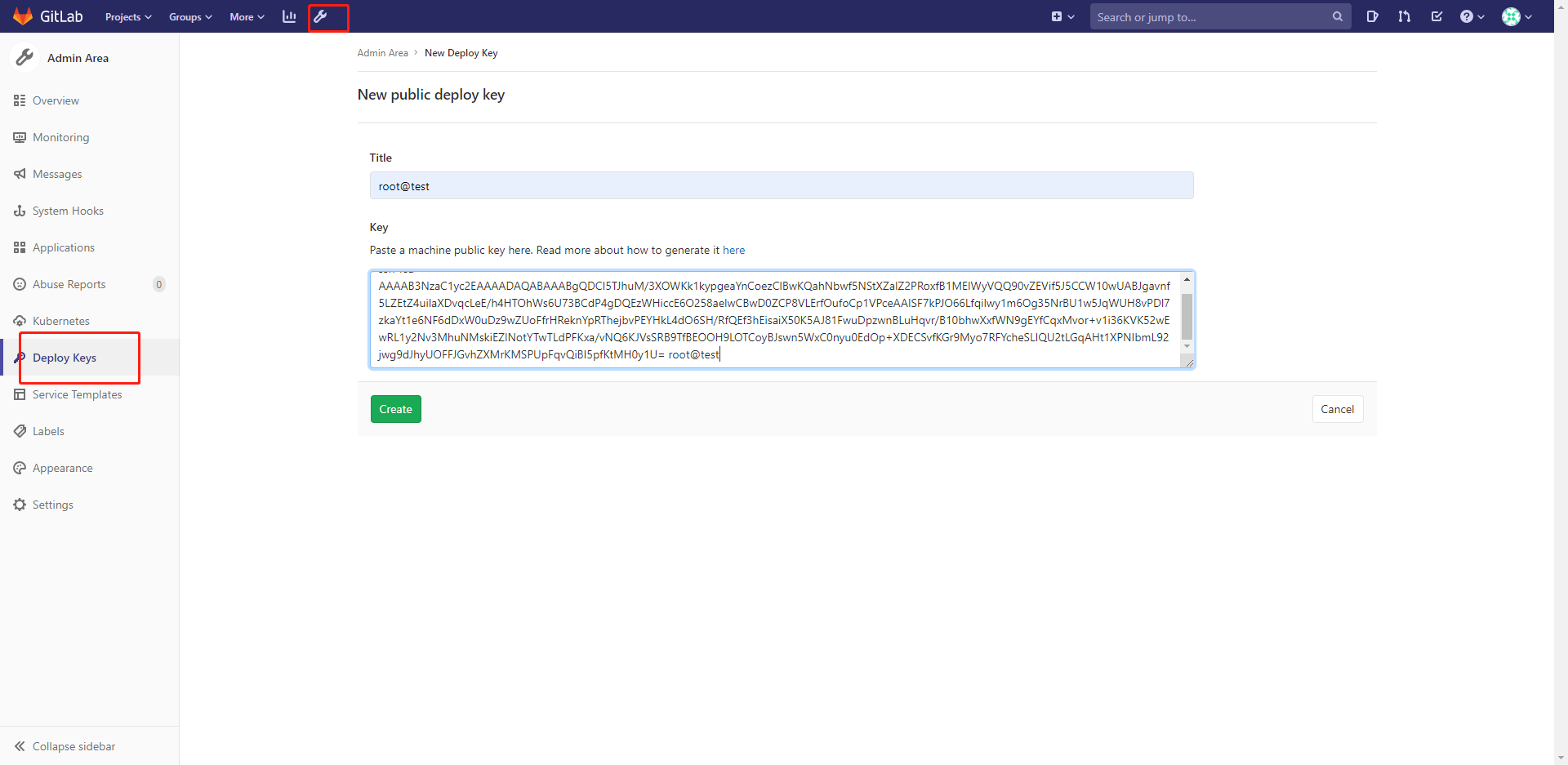Click the Appearance palette icon

(x=20, y=468)
